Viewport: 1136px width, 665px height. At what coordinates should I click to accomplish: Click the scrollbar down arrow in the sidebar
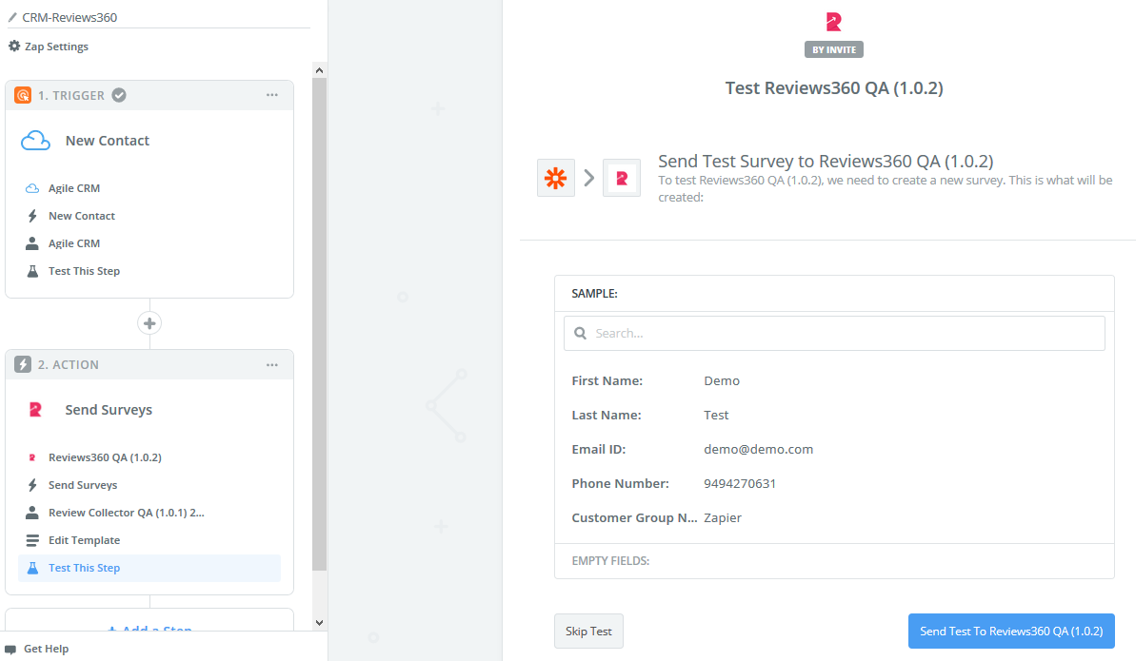(319, 622)
